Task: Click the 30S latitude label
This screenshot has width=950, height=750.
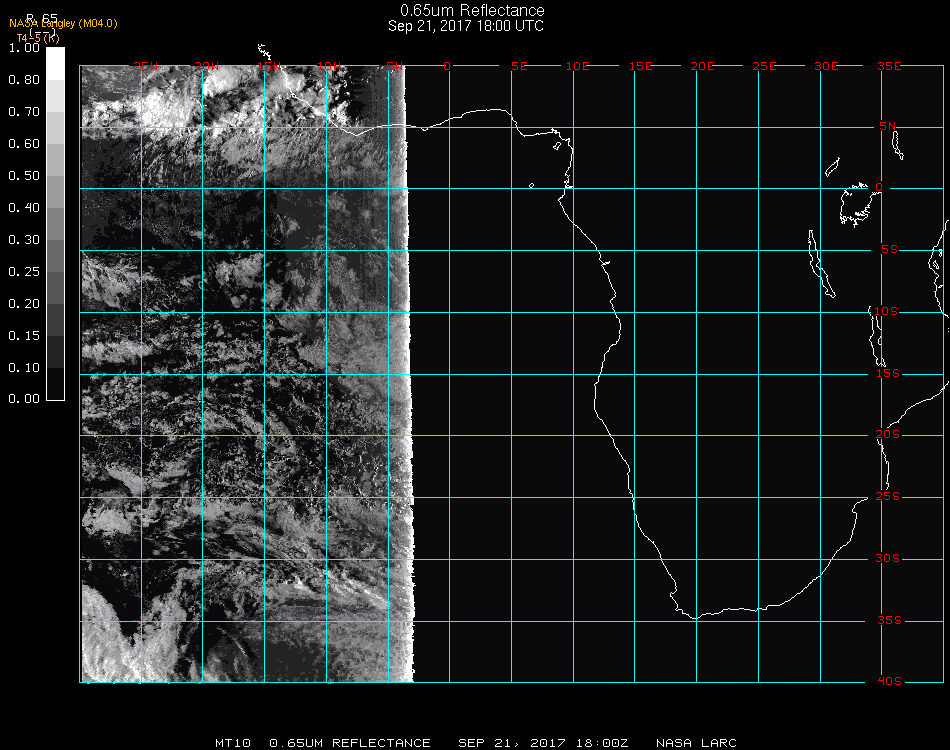Action: (888, 558)
